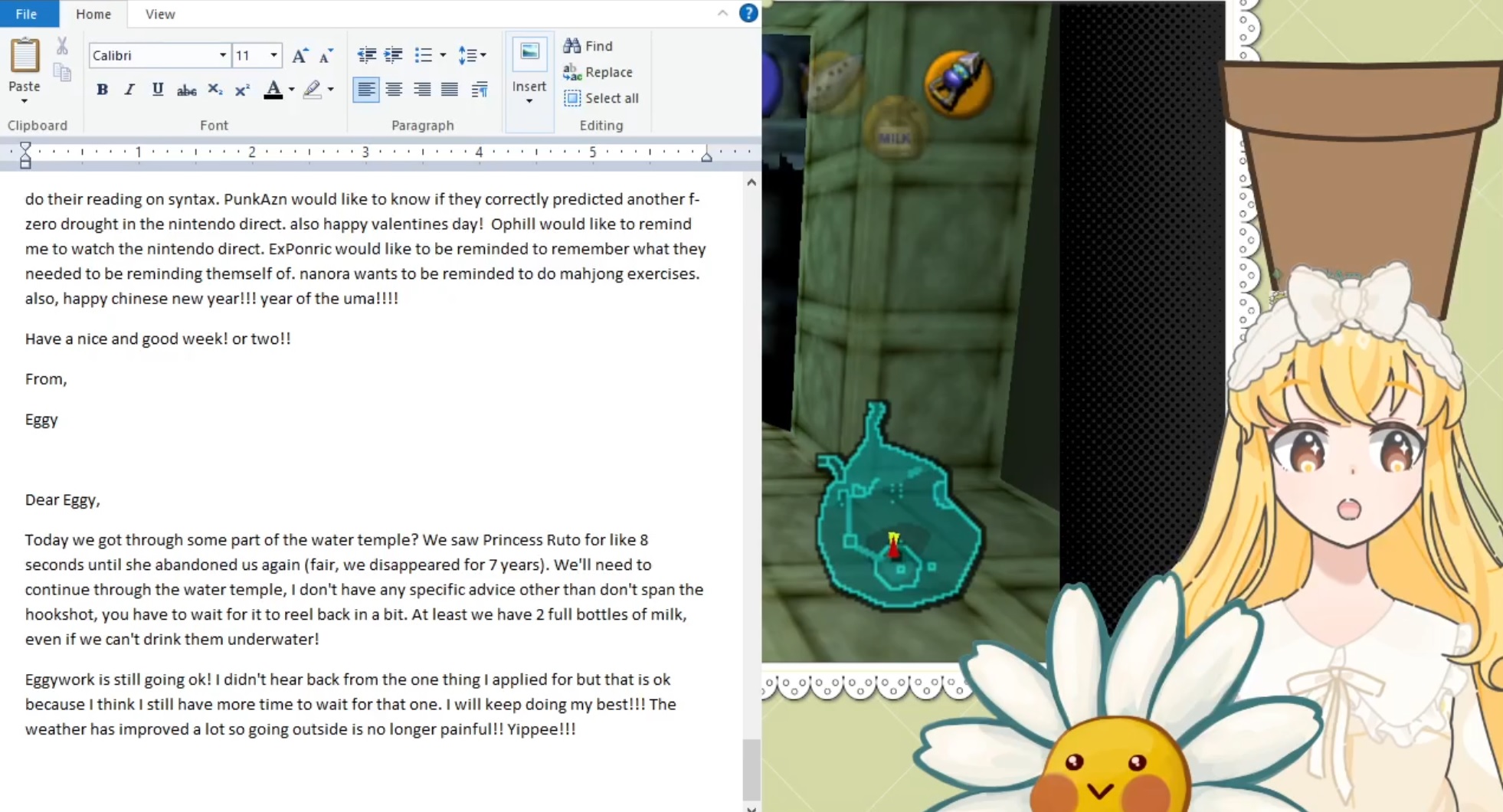Image resolution: width=1503 pixels, height=812 pixels.
Task: Open WordPad help via the question mark
Action: tap(748, 13)
